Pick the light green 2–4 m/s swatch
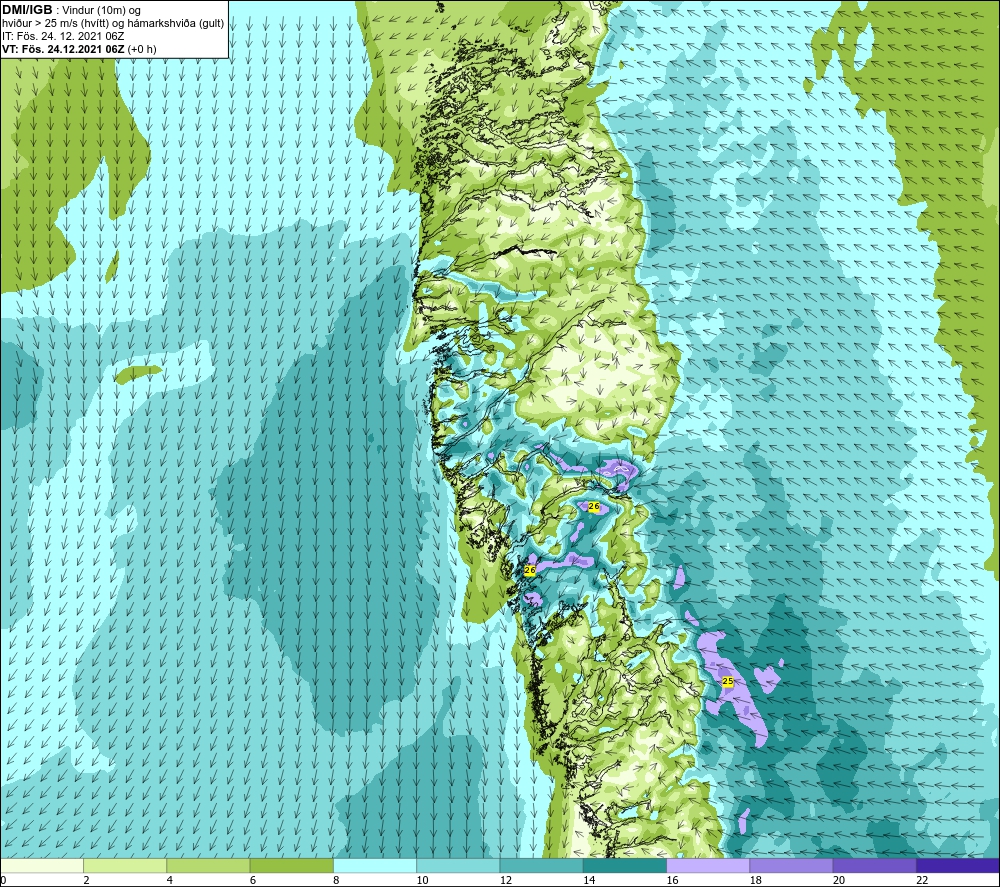This screenshot has height=887, width=1000. click(125, 866)
